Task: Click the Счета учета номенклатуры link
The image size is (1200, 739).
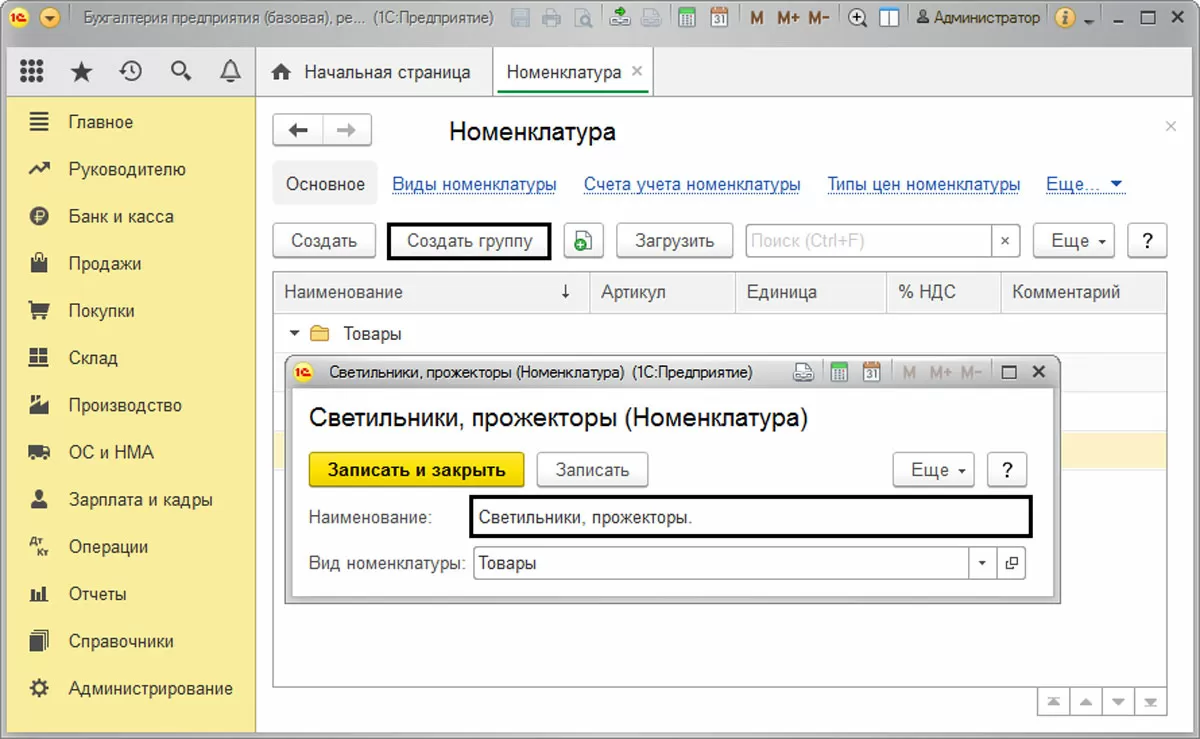Action: [x=692, y=185]
